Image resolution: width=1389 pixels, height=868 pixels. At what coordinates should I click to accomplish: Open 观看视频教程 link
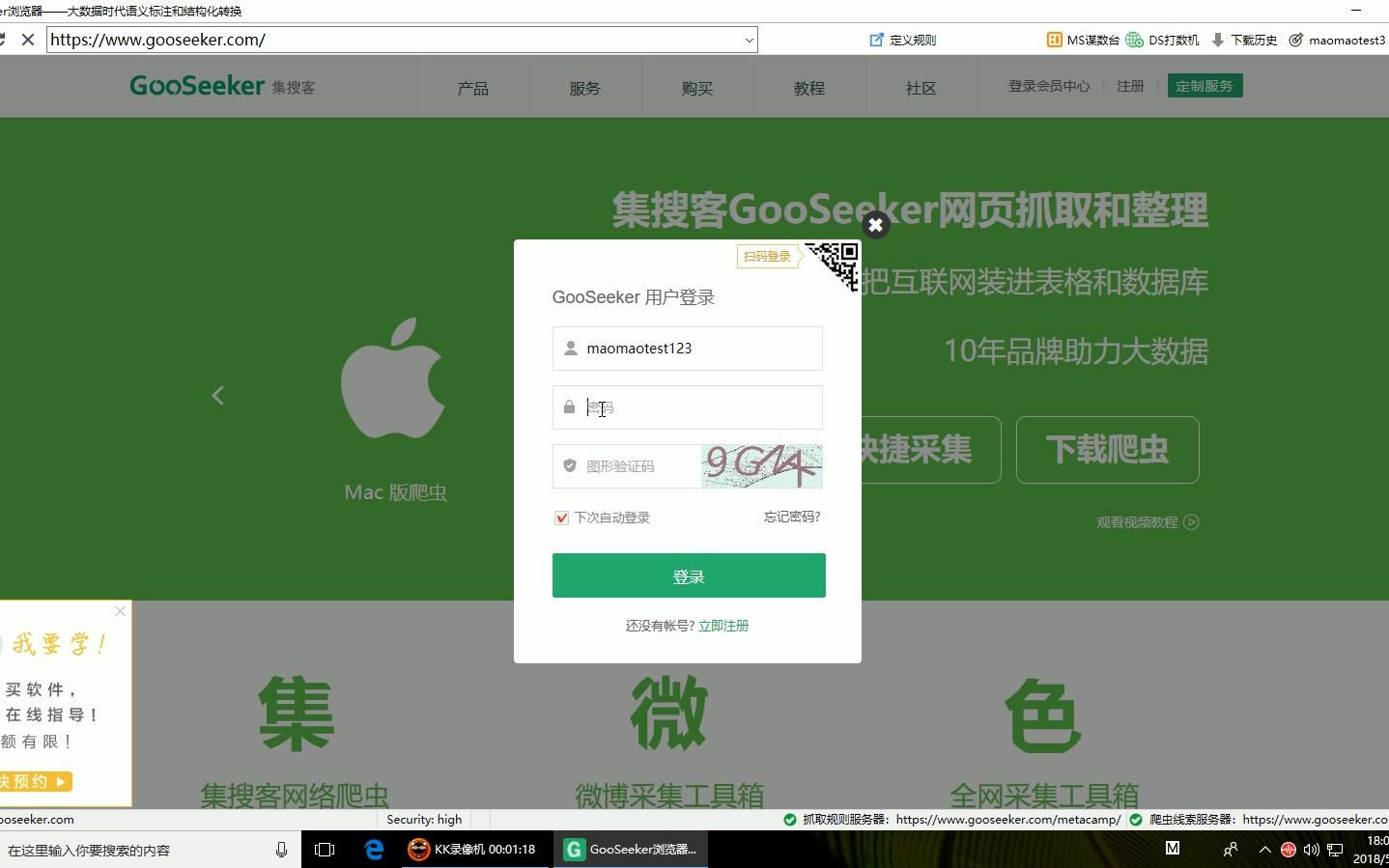(1148, 522)
